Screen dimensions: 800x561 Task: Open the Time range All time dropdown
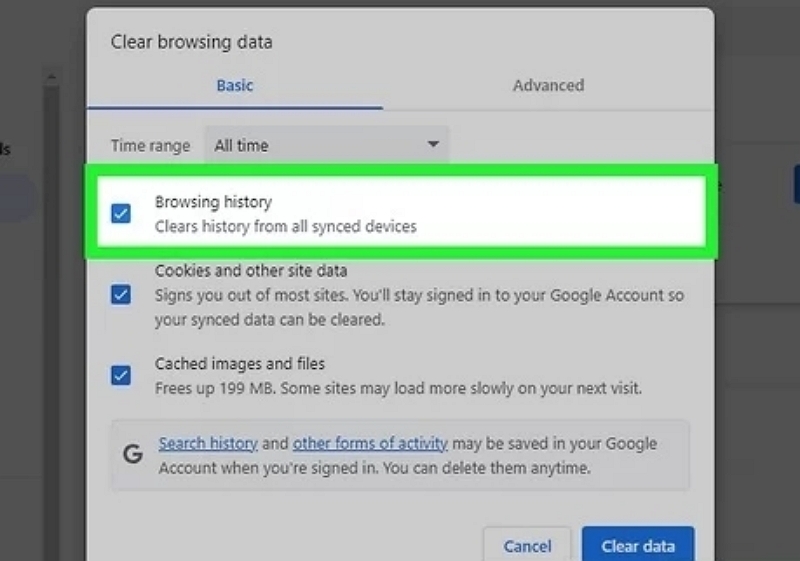(327, 145)
